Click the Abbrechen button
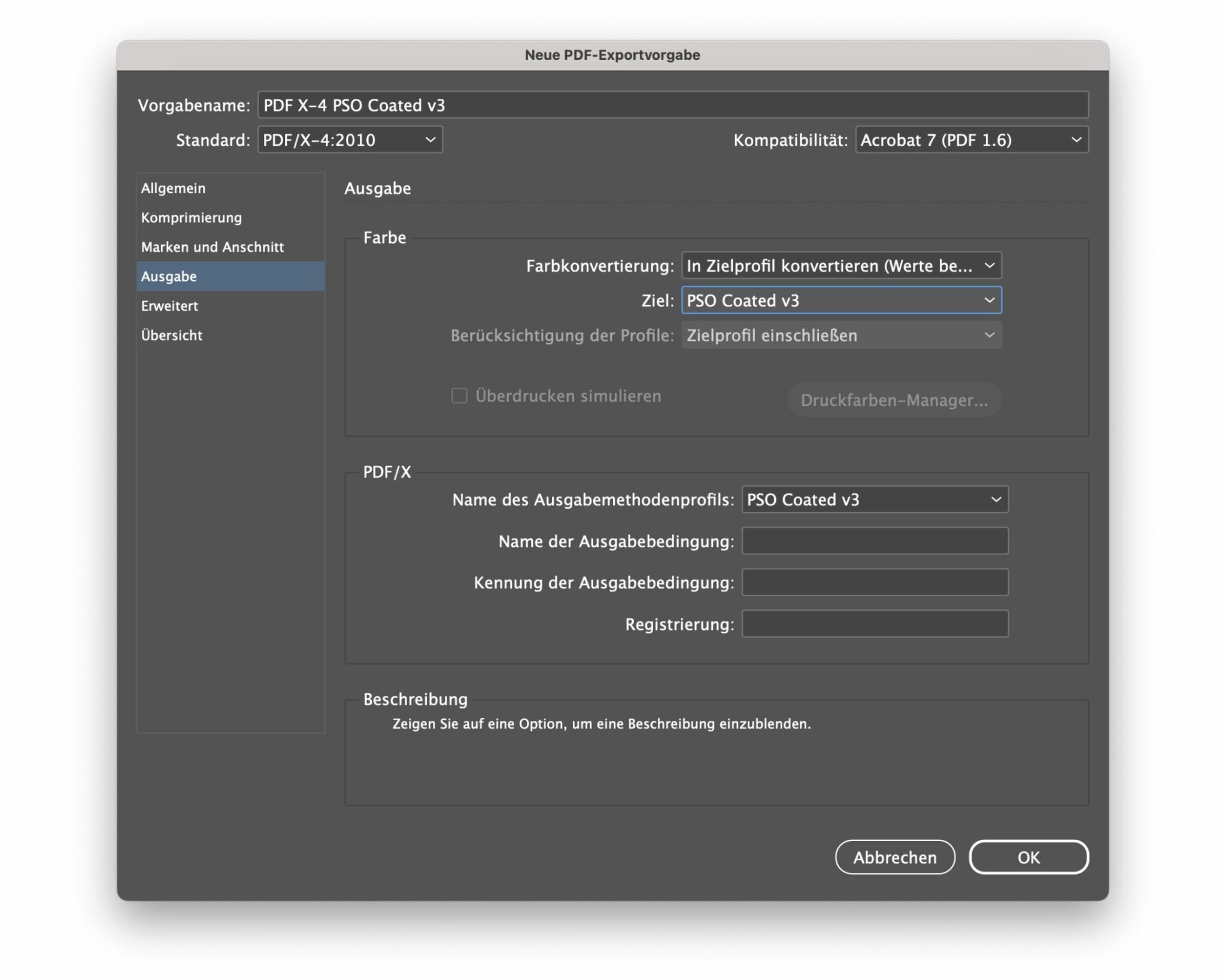 pyautogui.click(x=895, y=857)
